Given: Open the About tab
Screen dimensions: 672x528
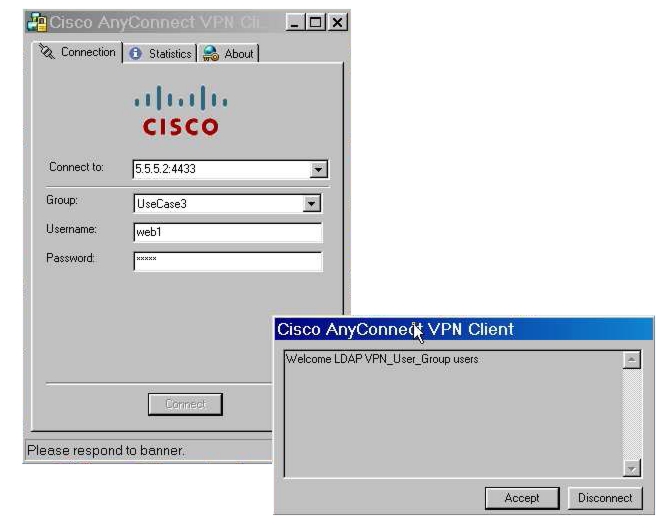Looking at the screenshot, I should (228, 54).
